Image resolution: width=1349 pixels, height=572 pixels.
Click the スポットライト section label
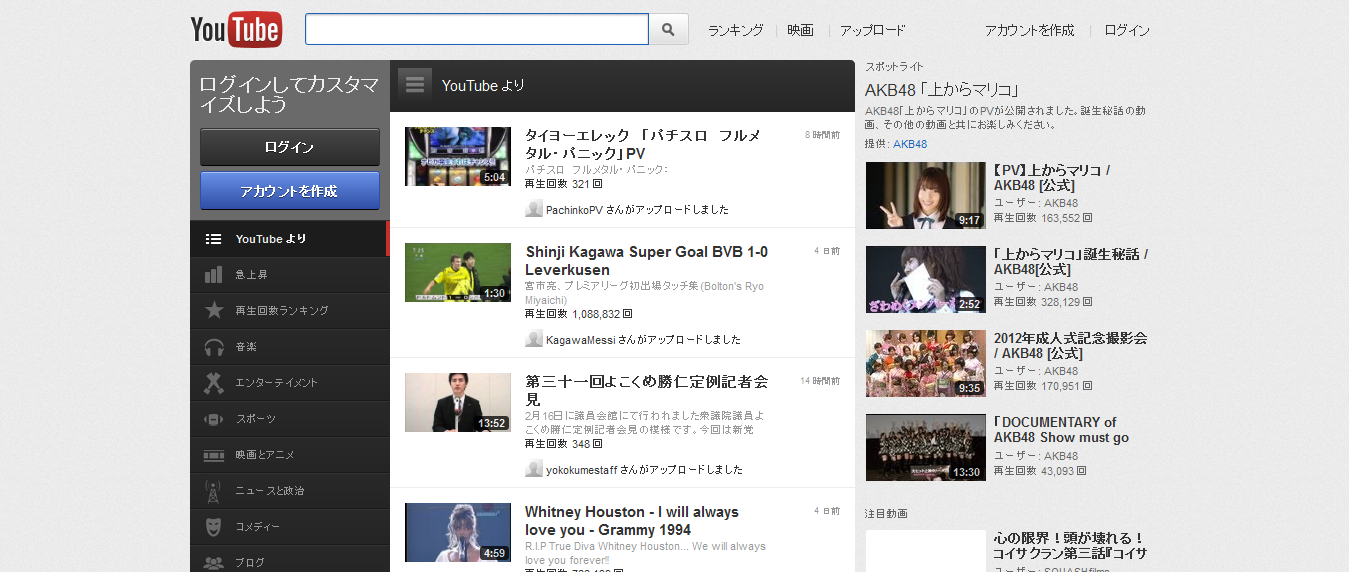[x=894, y=66]
